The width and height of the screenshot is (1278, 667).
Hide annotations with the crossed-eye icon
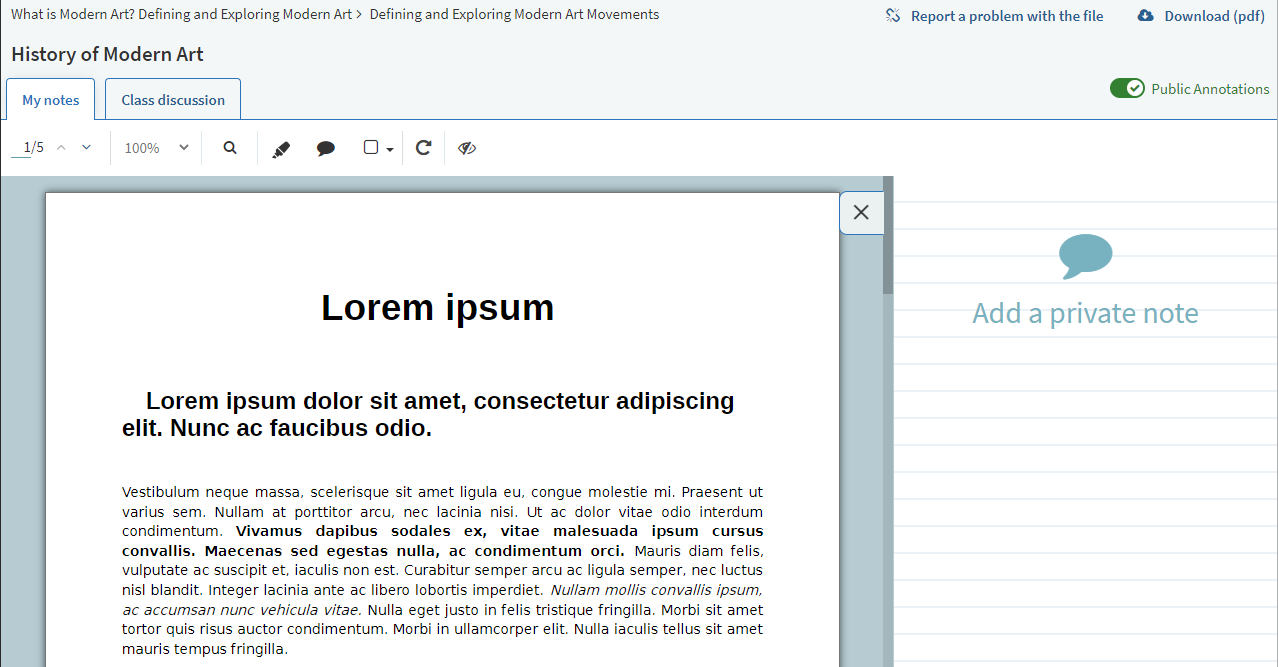(x=467, y=148)
